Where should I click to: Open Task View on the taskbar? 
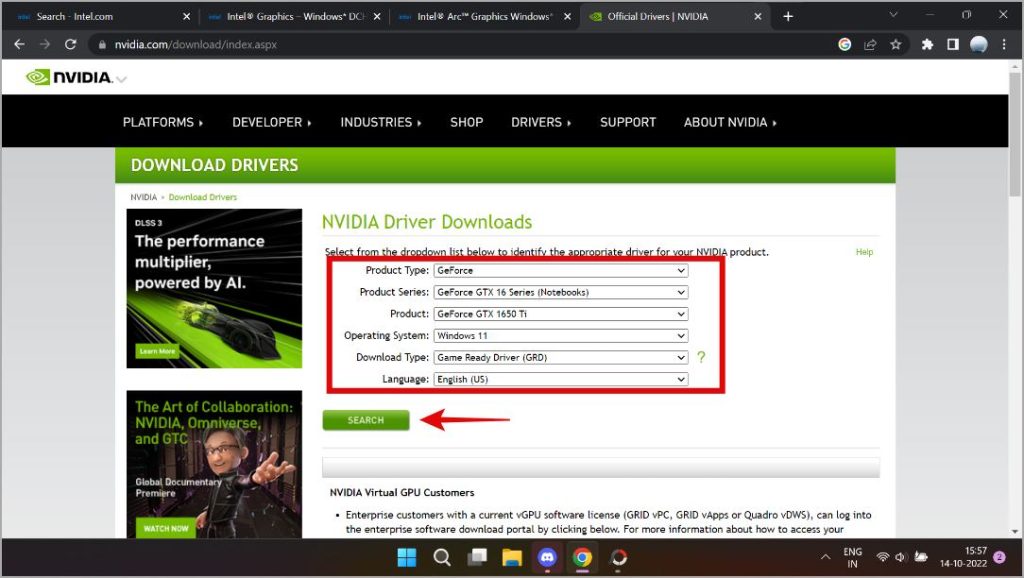point(477,557)
